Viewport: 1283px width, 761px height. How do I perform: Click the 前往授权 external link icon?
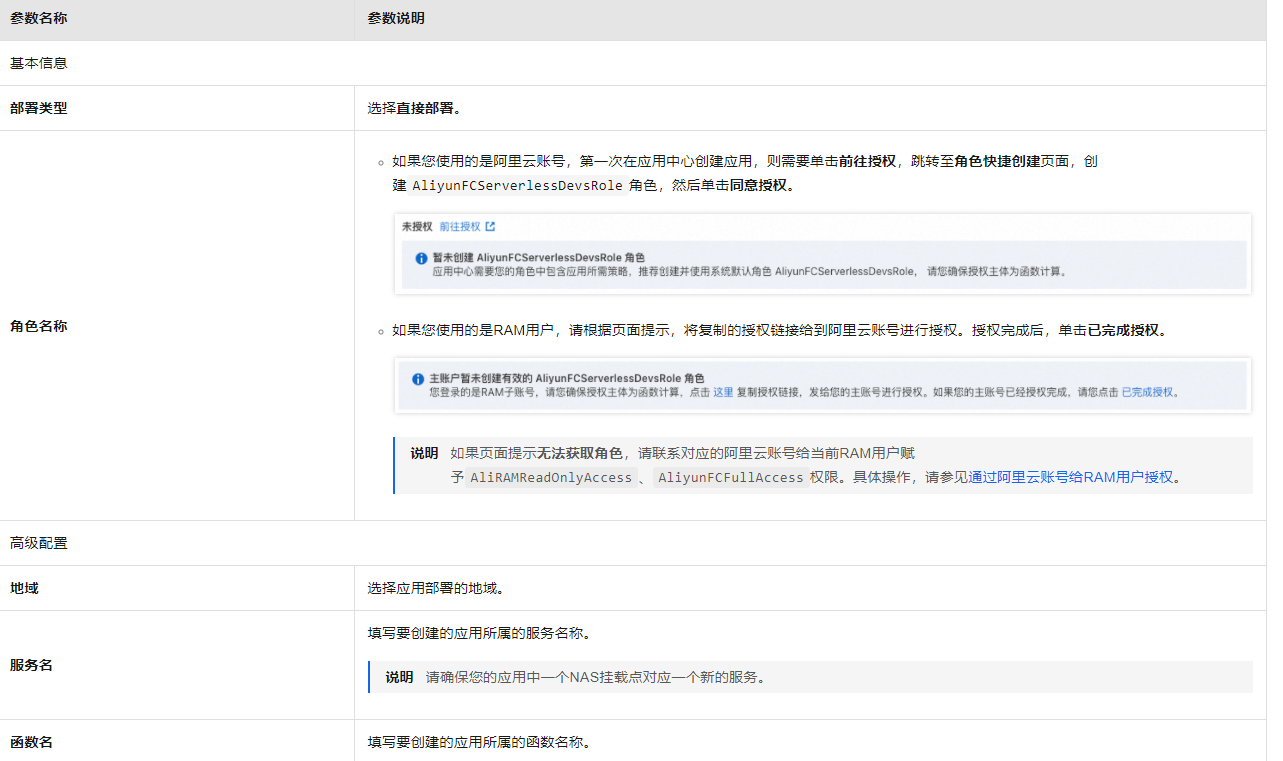pos(490,227)
